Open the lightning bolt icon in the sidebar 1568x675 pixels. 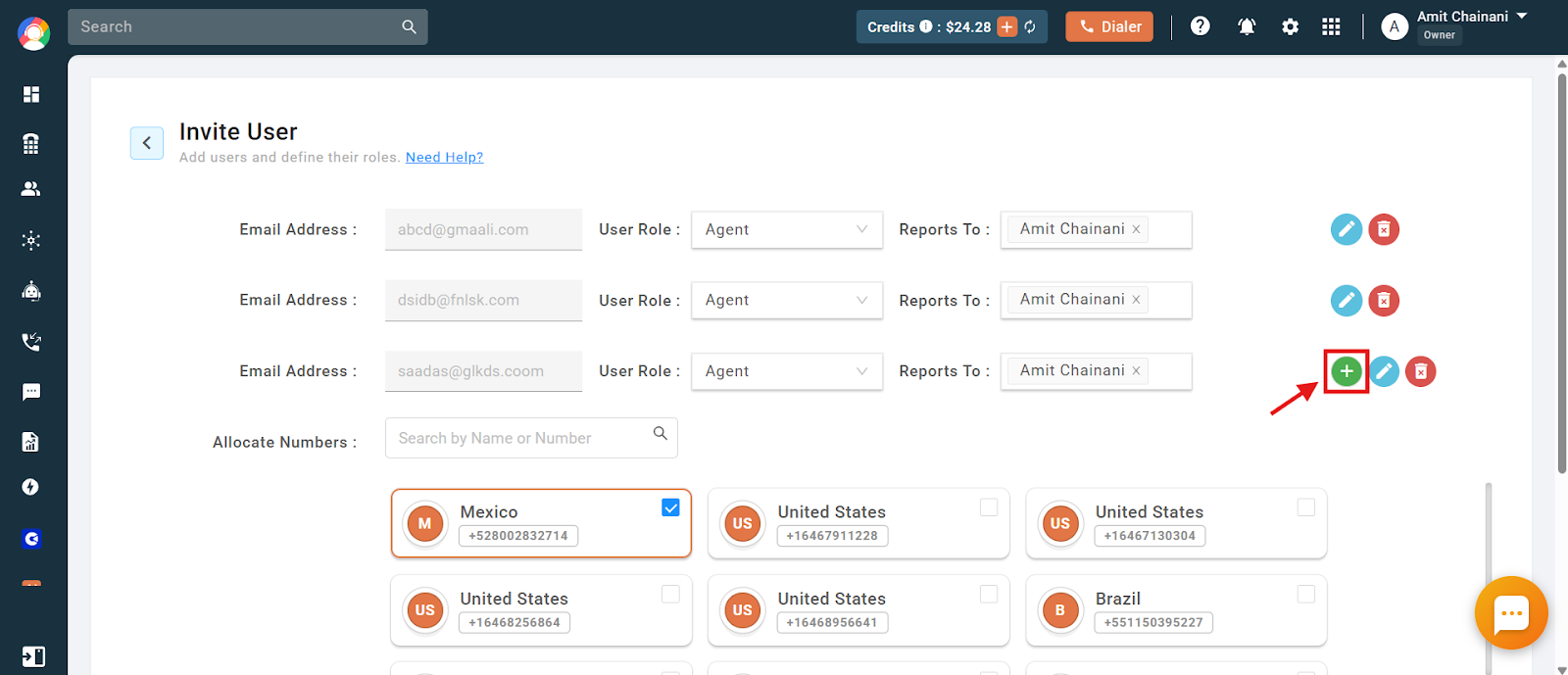[31, 487]
